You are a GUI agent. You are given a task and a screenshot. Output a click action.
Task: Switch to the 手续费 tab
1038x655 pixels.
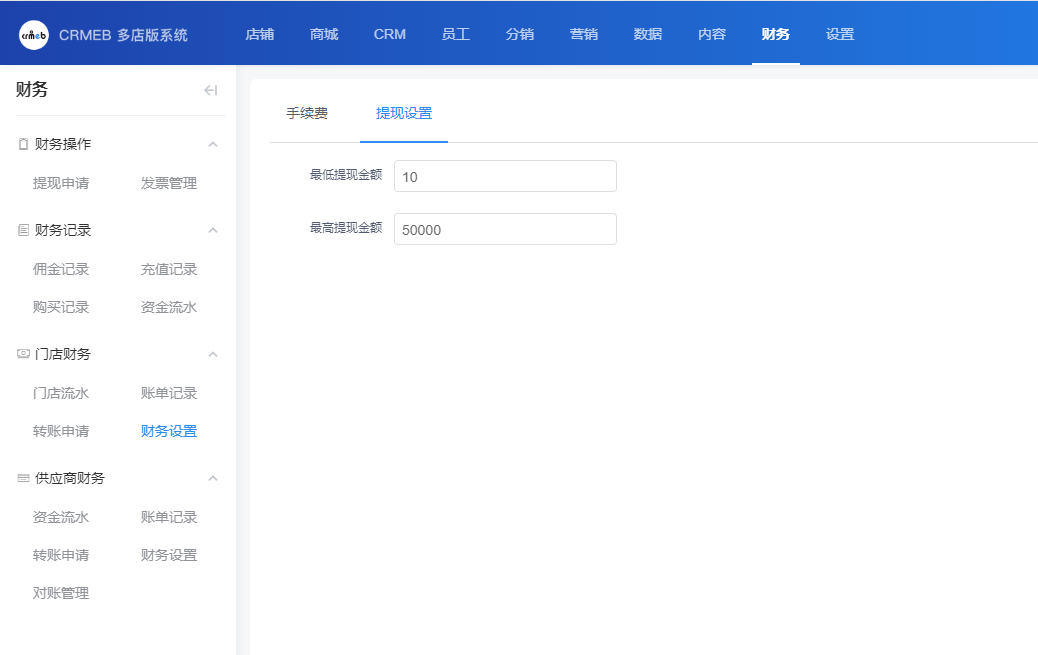tap(307, 113)
